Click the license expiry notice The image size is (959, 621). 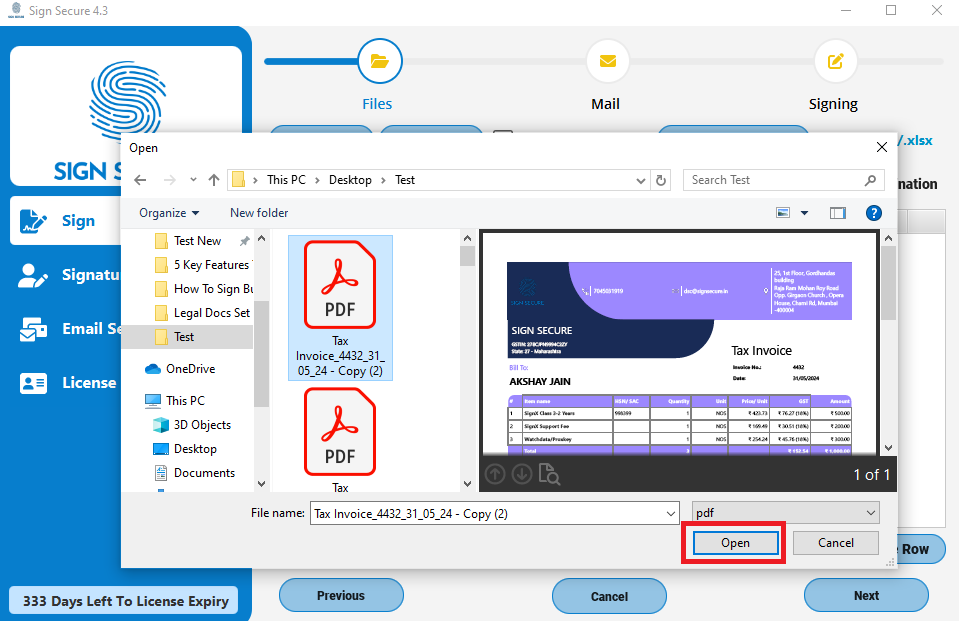pos(125,601)
